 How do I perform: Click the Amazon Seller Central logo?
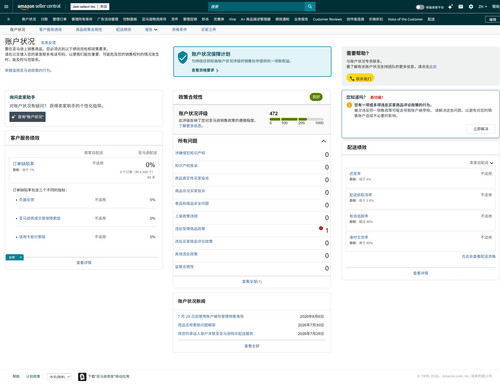[x=39, y=6]
